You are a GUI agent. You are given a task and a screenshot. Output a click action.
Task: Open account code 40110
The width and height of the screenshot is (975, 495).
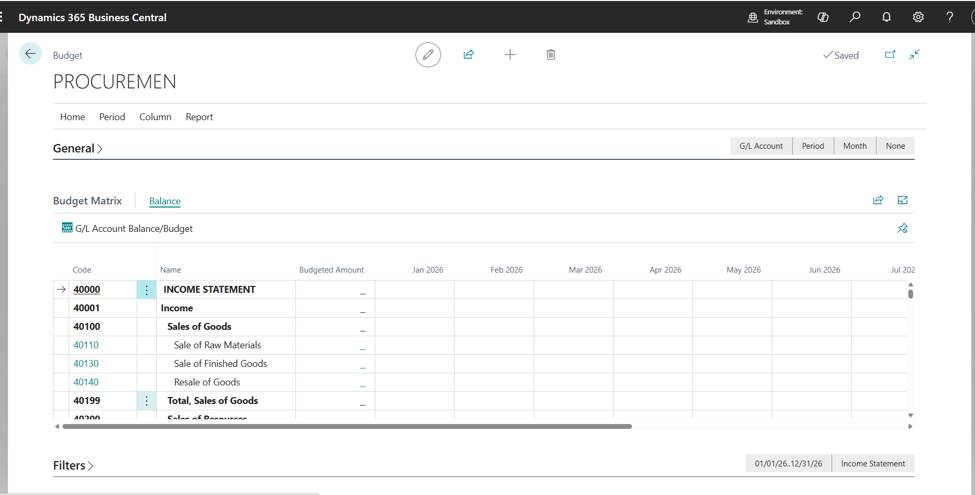click(x=86, y=345)
